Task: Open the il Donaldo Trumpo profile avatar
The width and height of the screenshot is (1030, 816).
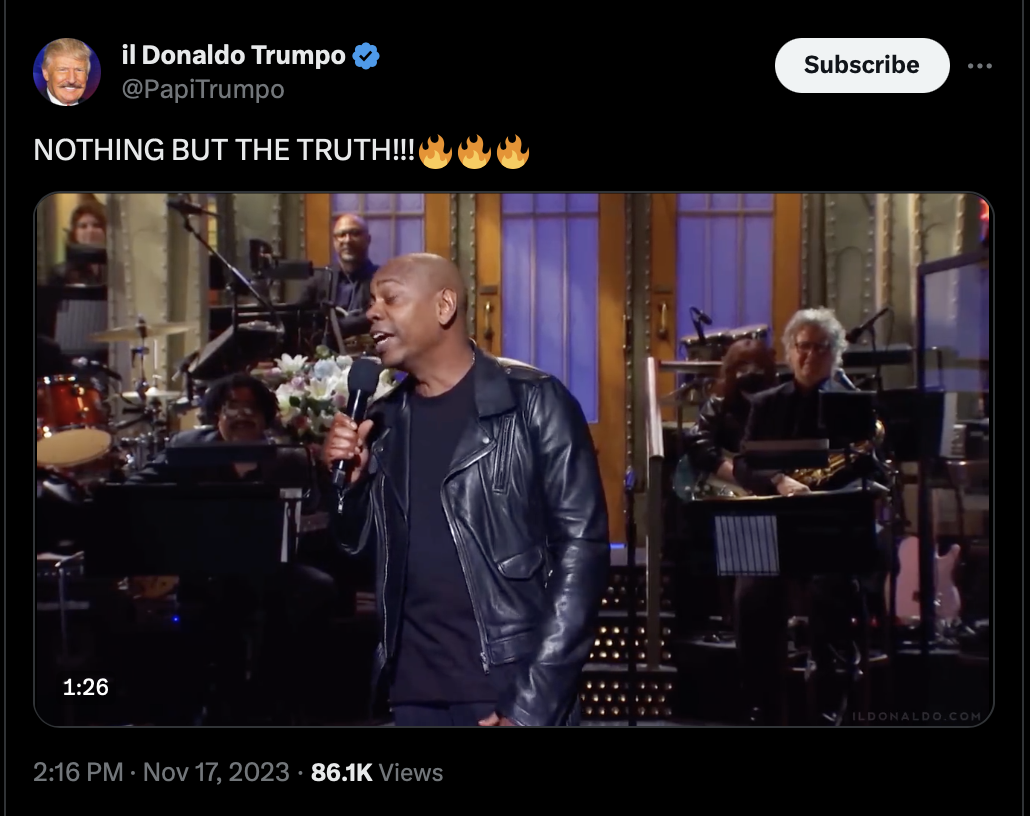Action: [66, 72]
